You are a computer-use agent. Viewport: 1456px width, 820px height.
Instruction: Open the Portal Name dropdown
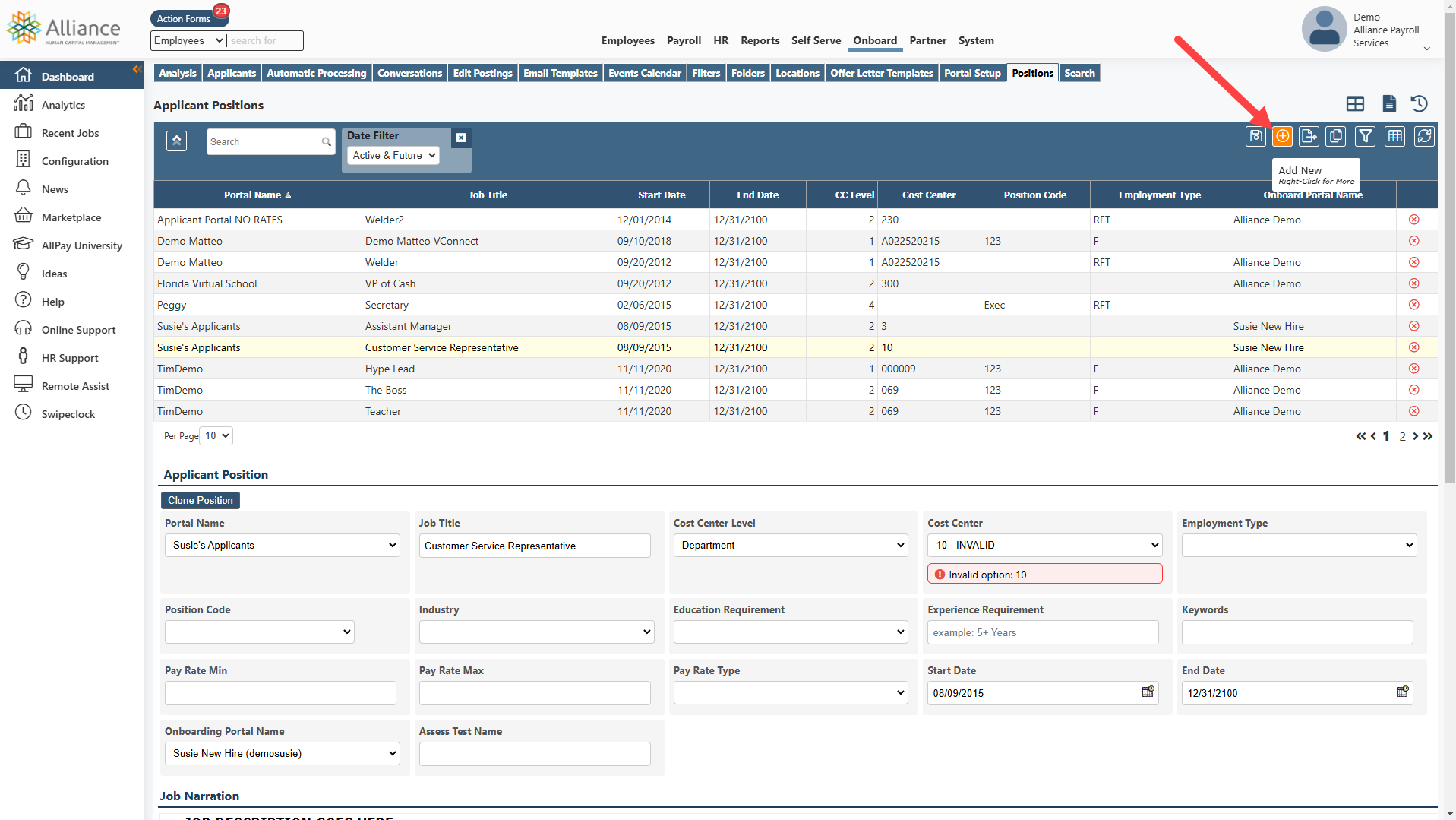click(x=283, y=545)
